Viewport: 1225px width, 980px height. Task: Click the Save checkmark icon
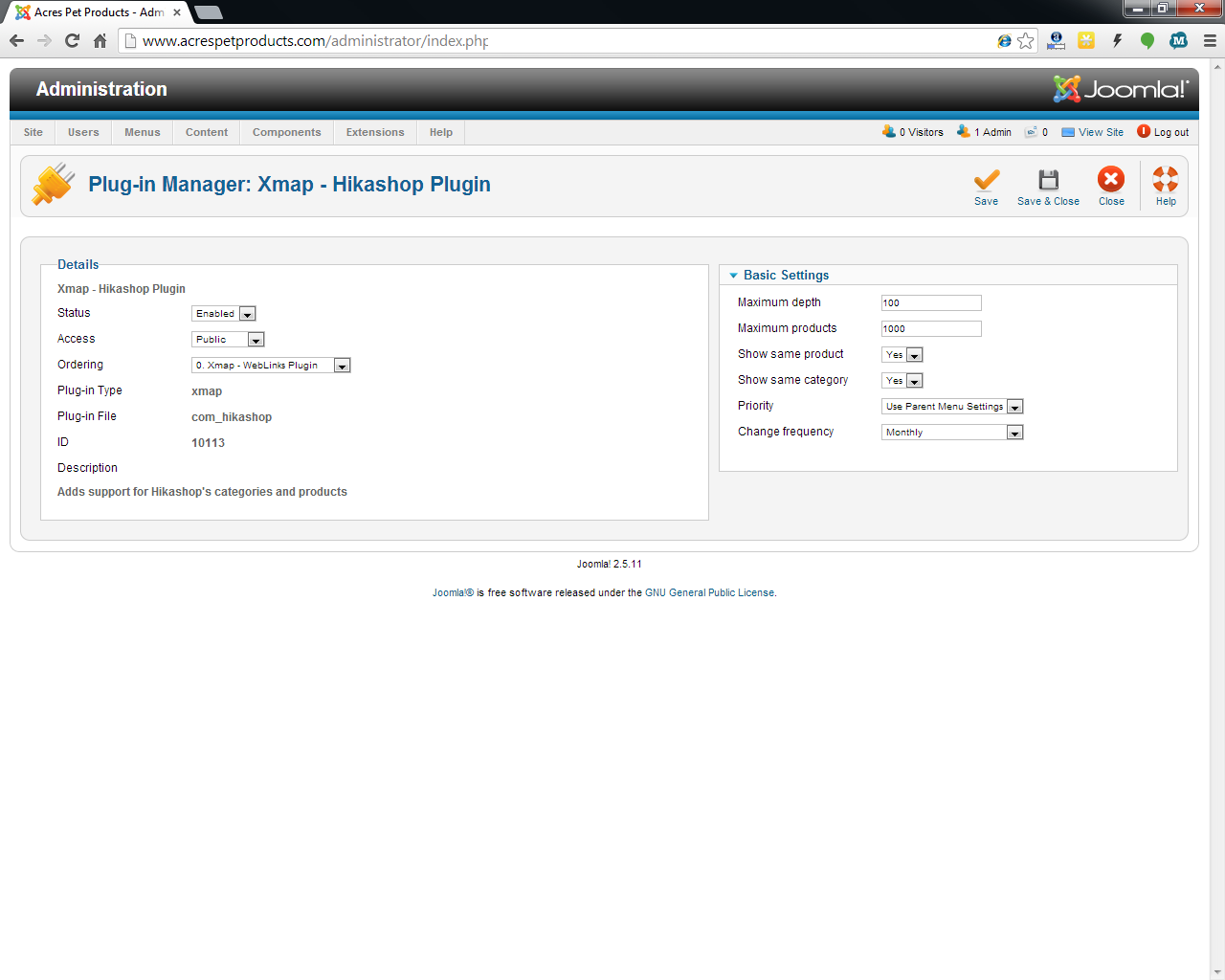[x=987, y=180]
